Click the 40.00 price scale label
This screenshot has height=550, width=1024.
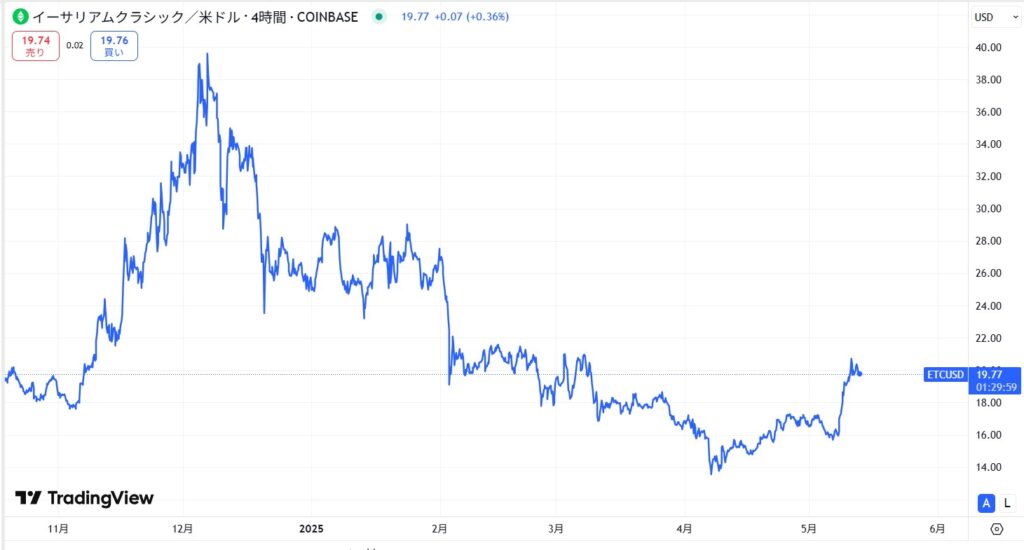click(988, 47)
